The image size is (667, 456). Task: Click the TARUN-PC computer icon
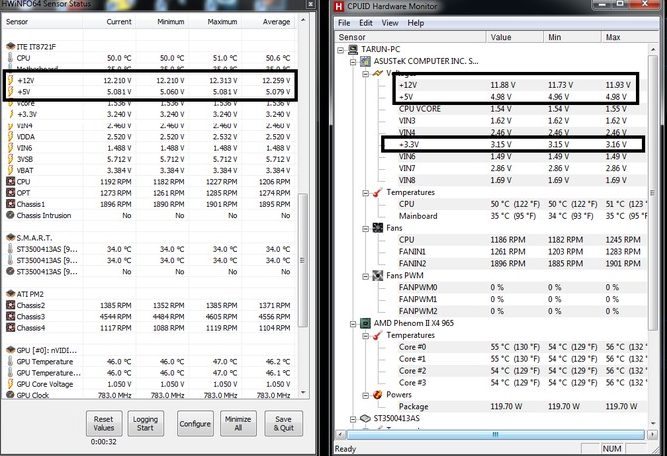(353, 49)
